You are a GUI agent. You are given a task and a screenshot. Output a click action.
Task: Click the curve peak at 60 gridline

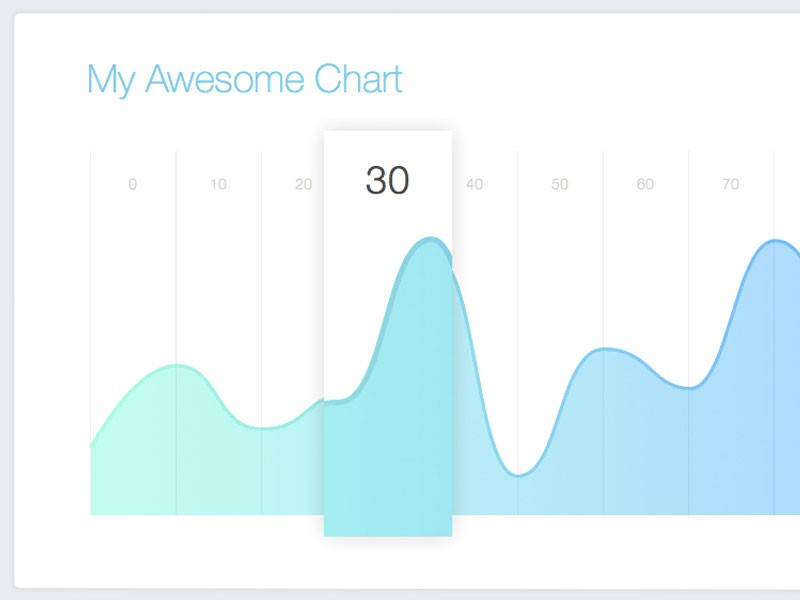tap(604, 349)
